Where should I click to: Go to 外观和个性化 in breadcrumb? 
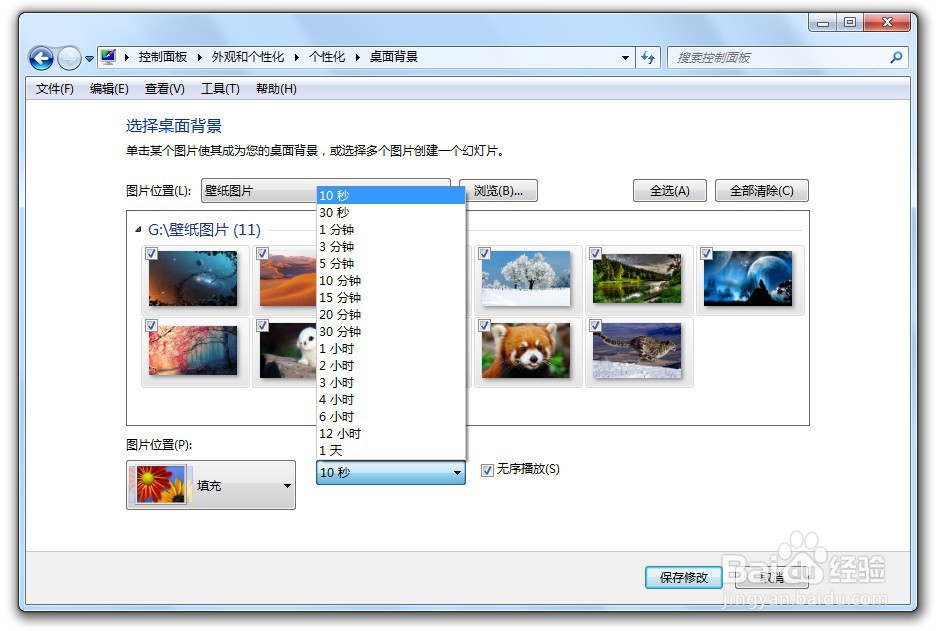pos(248,57)
